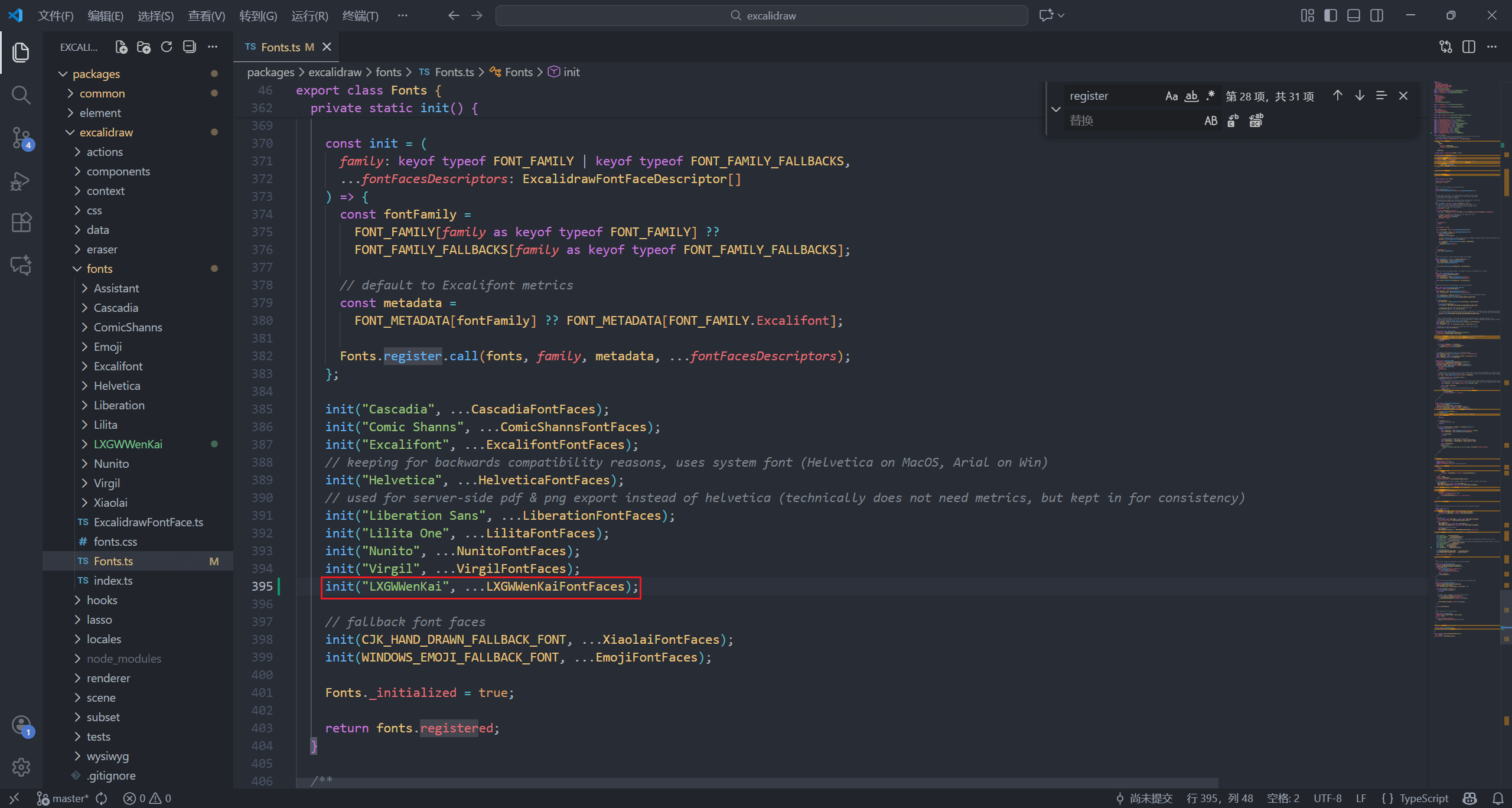Refresh the explorer file tree
Image resolution: width=1512 pixels, height=808 pixels.
167,47
